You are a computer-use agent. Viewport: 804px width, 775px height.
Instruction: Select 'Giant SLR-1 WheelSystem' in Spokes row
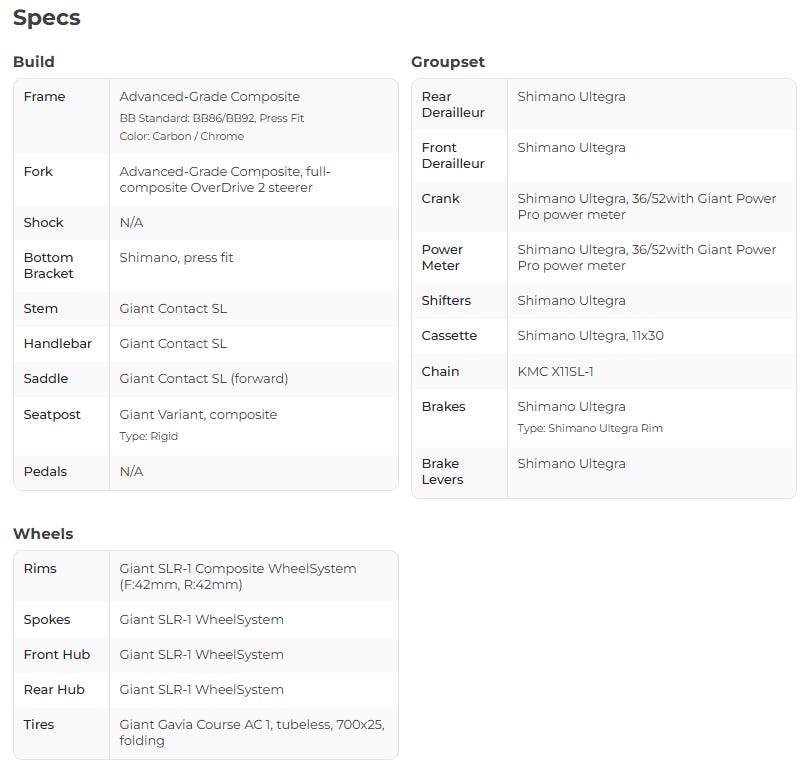tap(202, 620)
